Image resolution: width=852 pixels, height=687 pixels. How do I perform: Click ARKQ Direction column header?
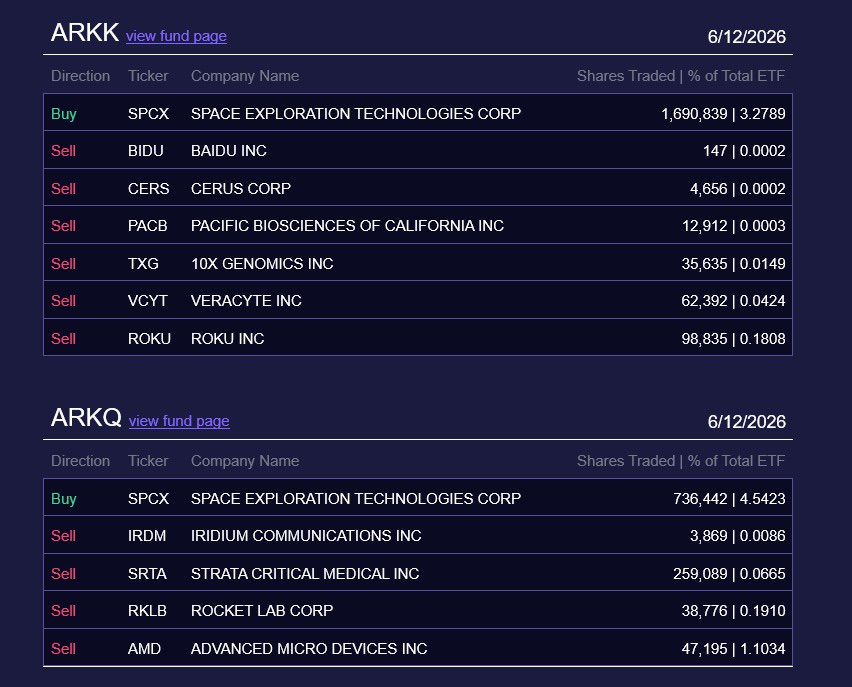tap(80, 460)
